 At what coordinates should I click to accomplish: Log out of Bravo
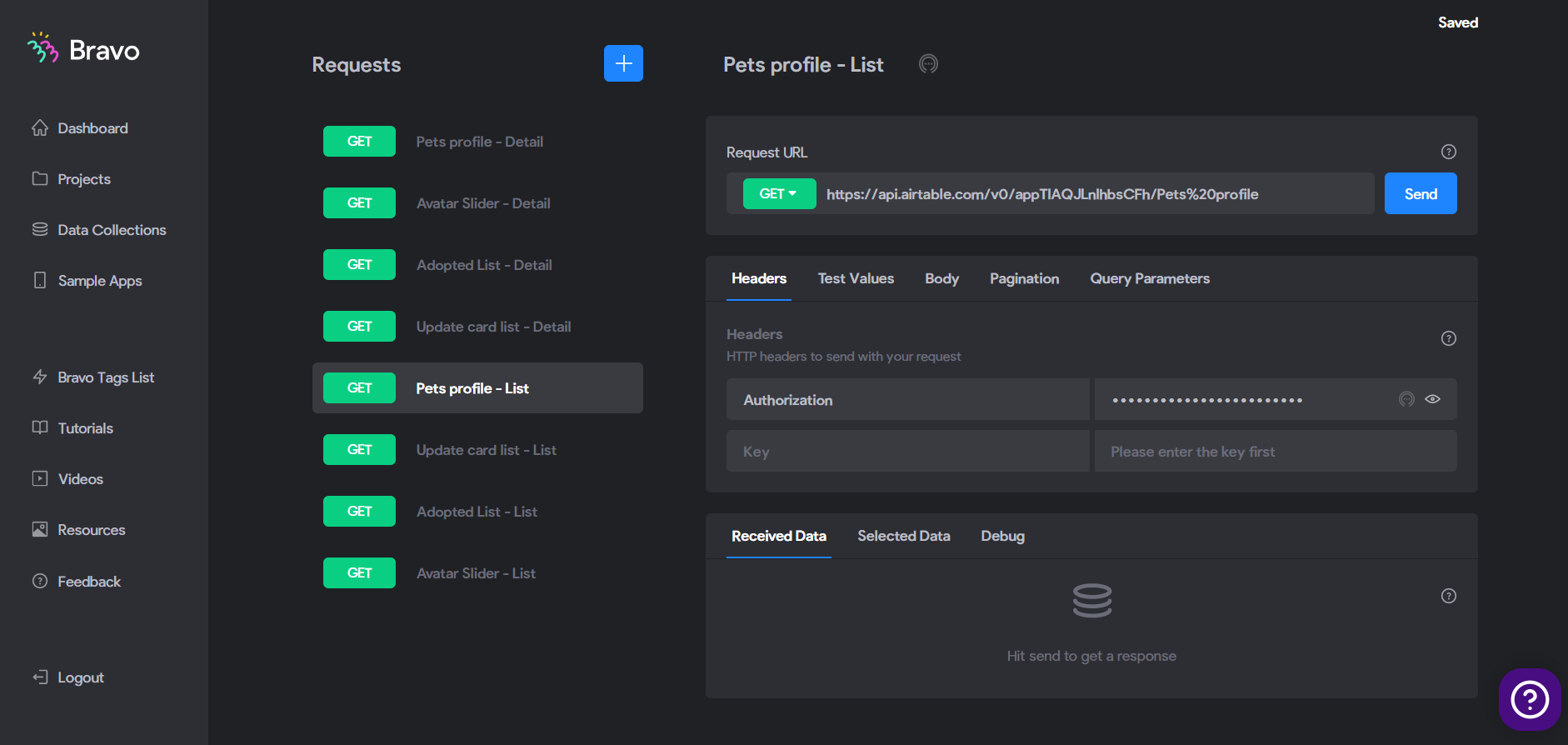click(x=80, y=677)
